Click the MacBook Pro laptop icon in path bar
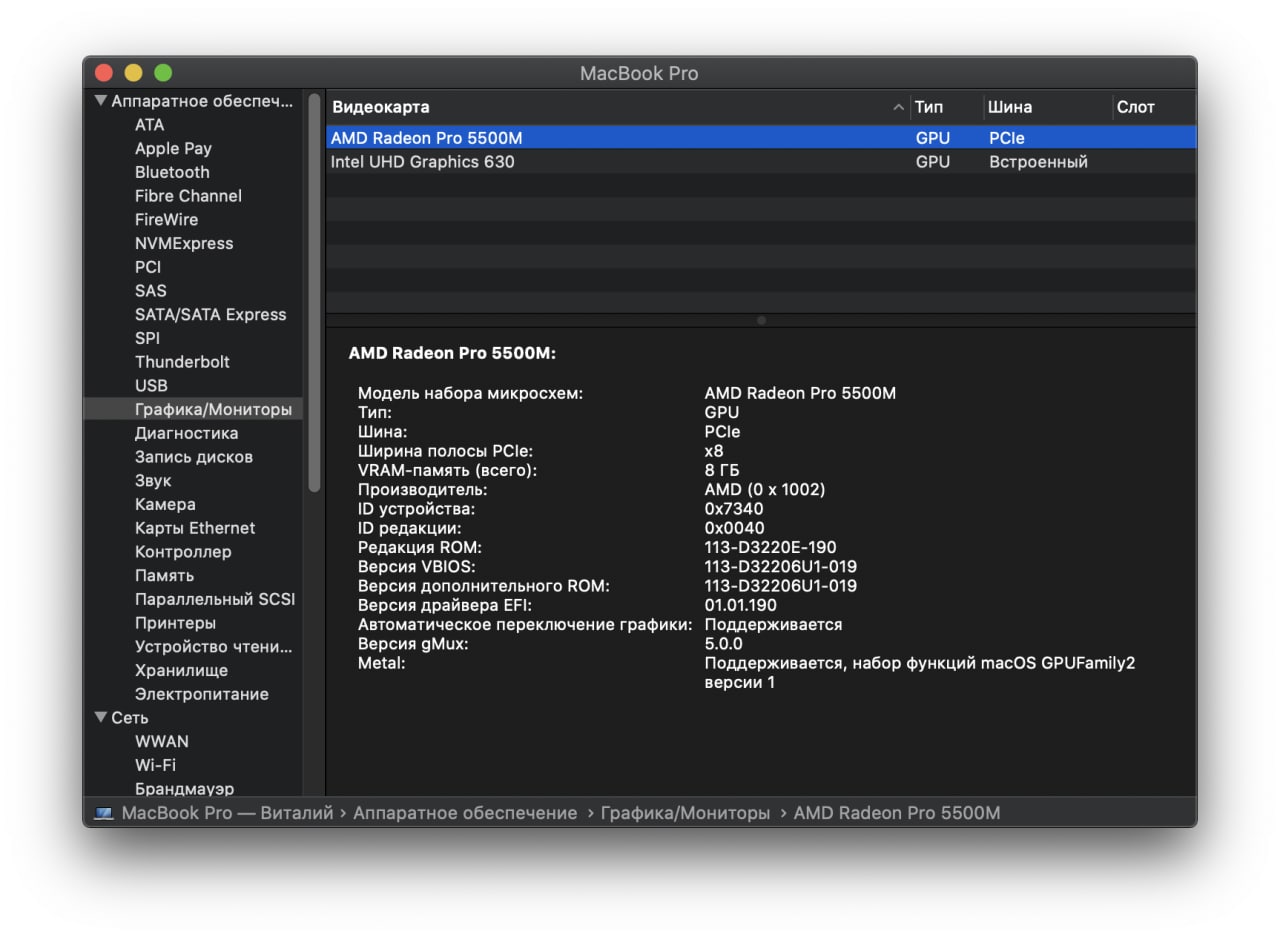1280x937 pixels. click(x=104, y=813)
